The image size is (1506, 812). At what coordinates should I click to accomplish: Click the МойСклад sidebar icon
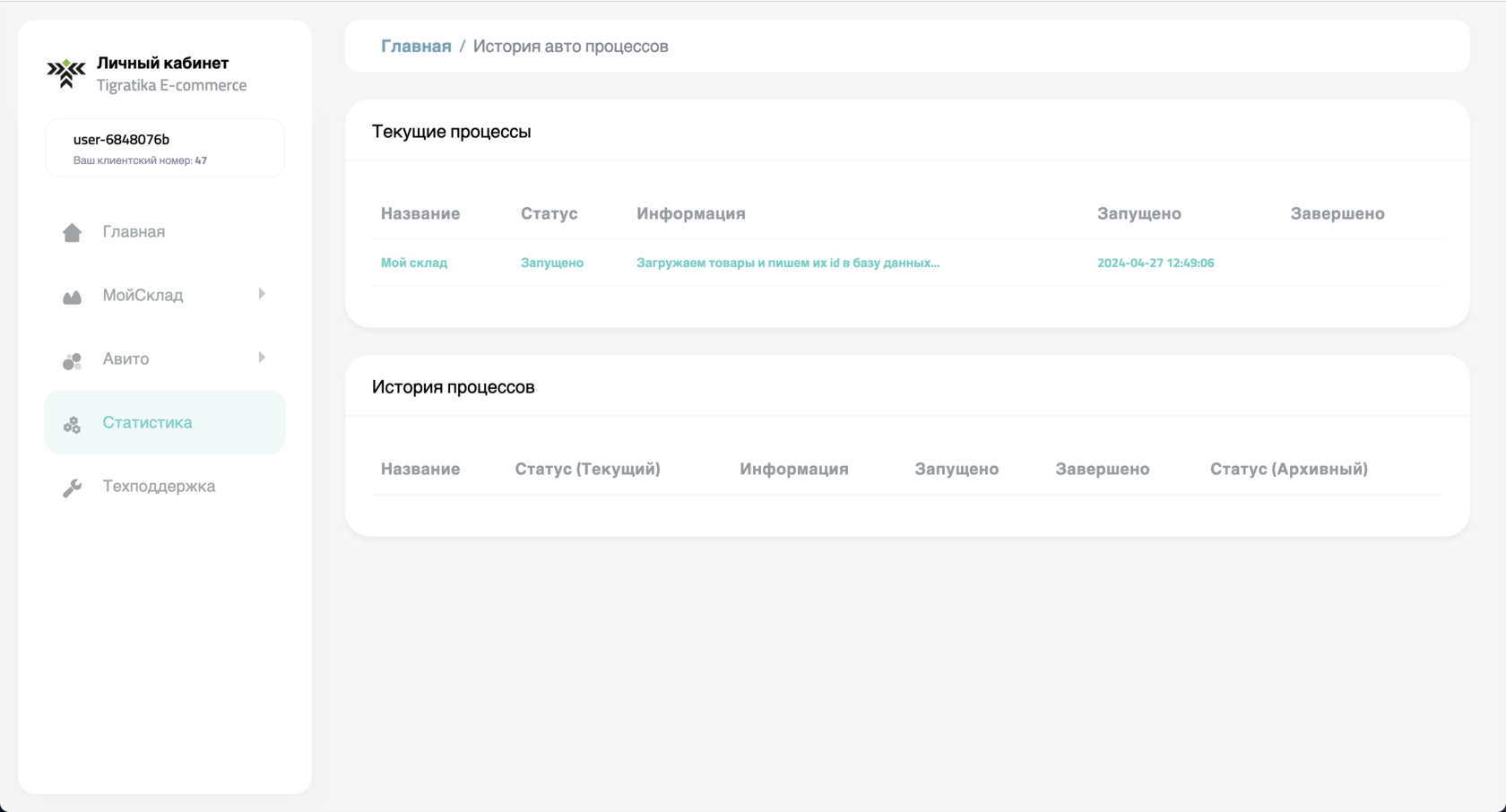click(72, 297)
